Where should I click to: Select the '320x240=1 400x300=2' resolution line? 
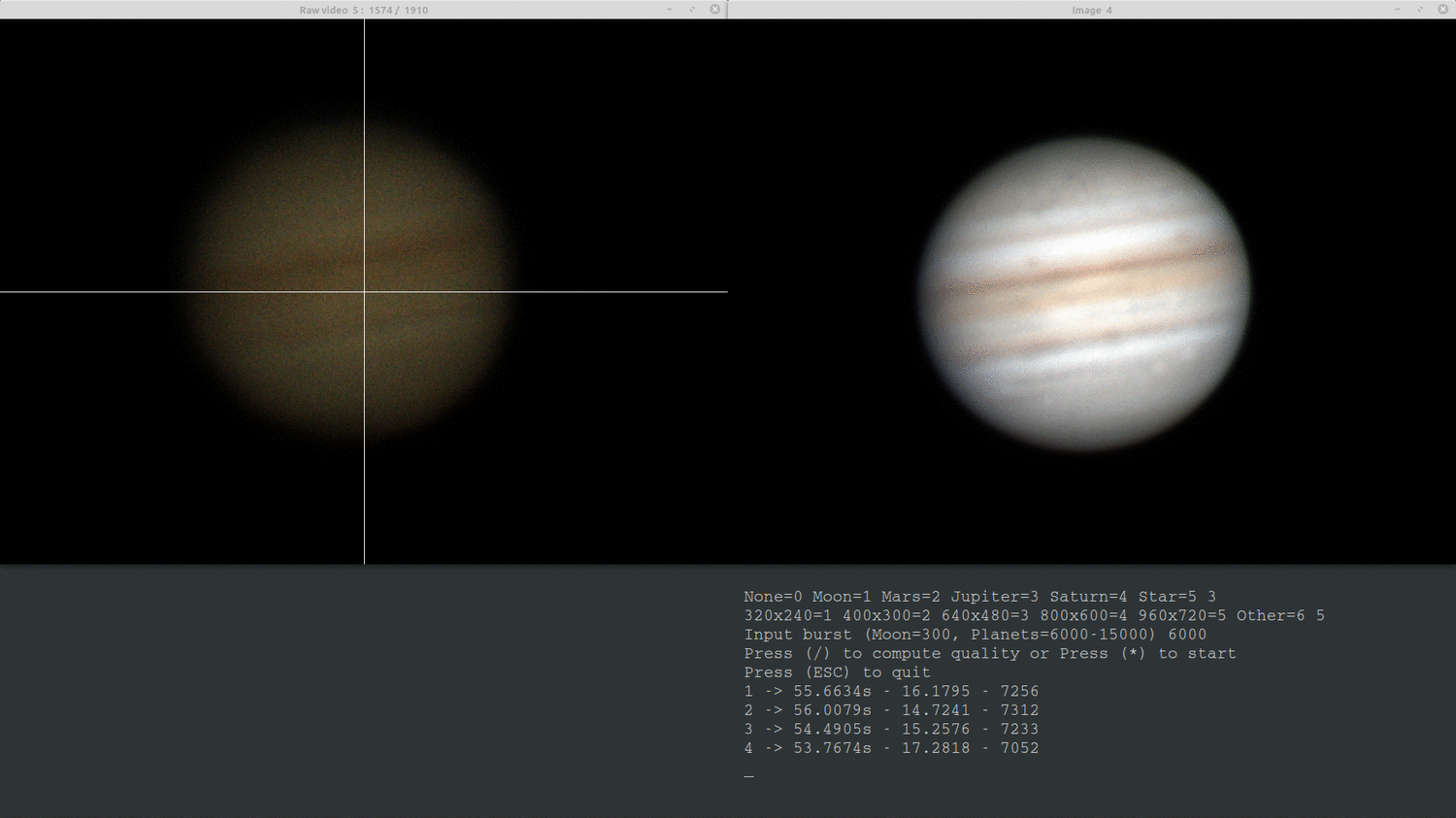point(1034,615)
